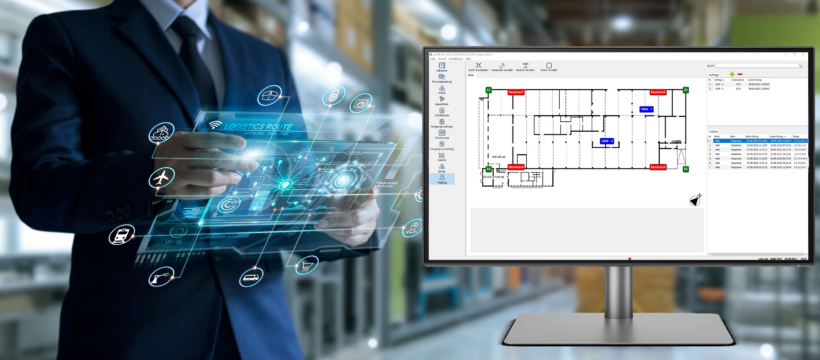
Task: Click the green plus add icon
Action: point(732,75)
